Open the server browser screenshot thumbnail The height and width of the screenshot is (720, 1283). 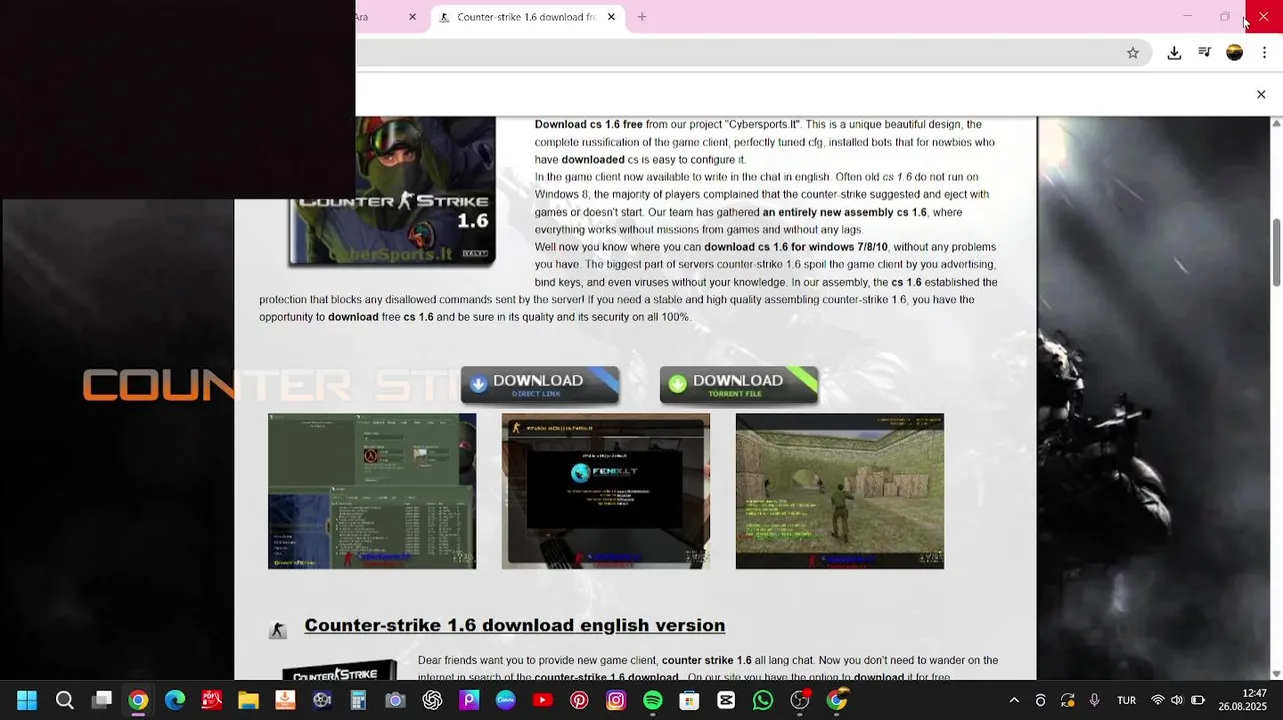(x=372, y=491)
